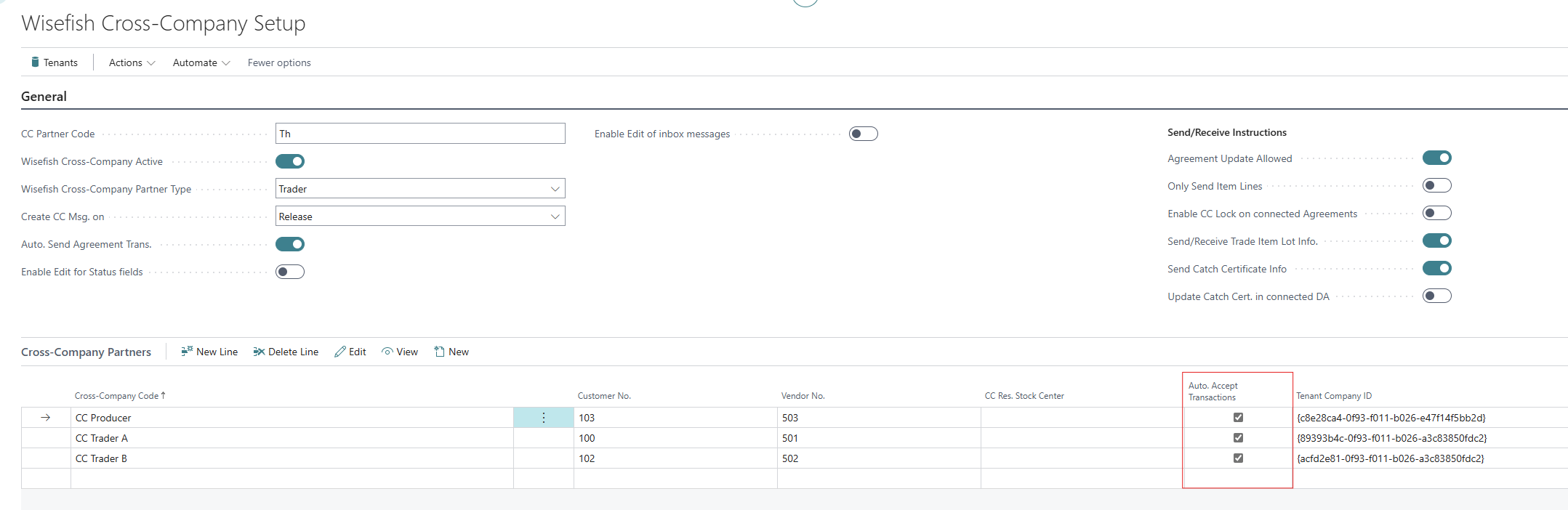Click customer number 102
The height and width of the screenshot is (510, 1568).
(x=675, y=458)
